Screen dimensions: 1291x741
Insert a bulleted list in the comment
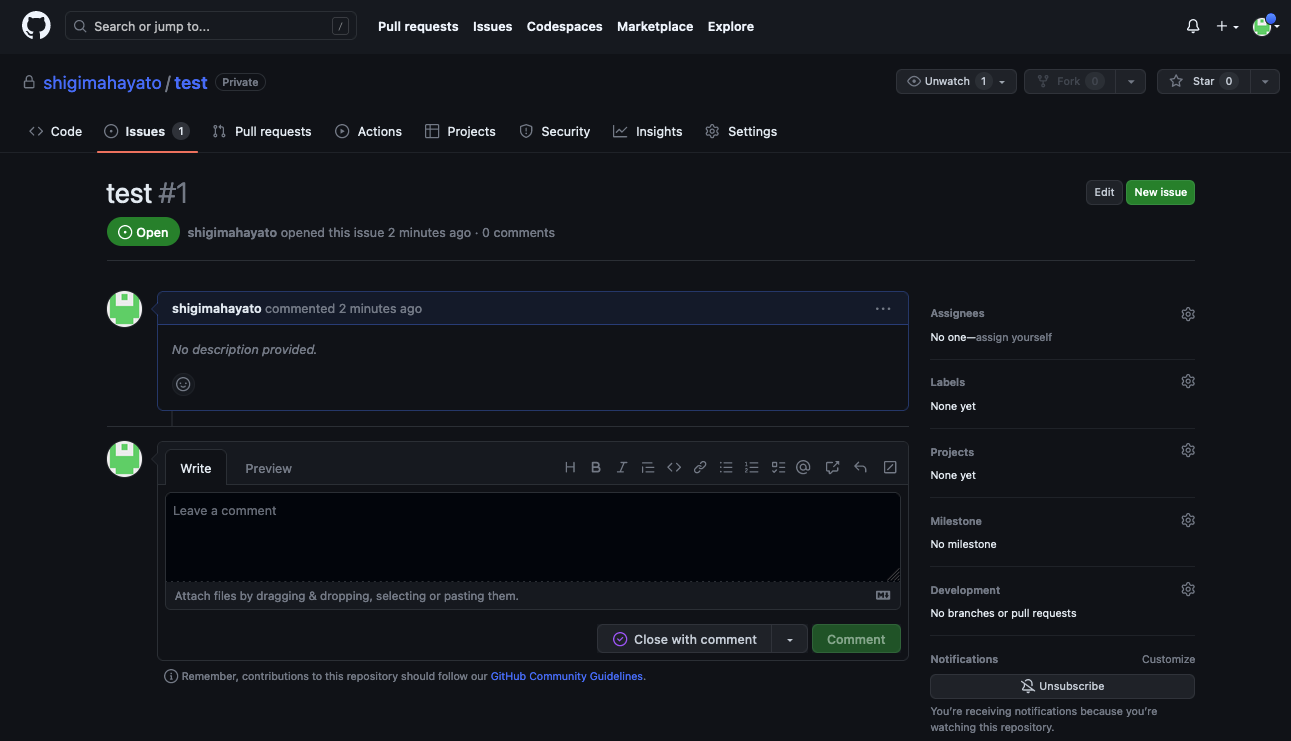(726, 467)
